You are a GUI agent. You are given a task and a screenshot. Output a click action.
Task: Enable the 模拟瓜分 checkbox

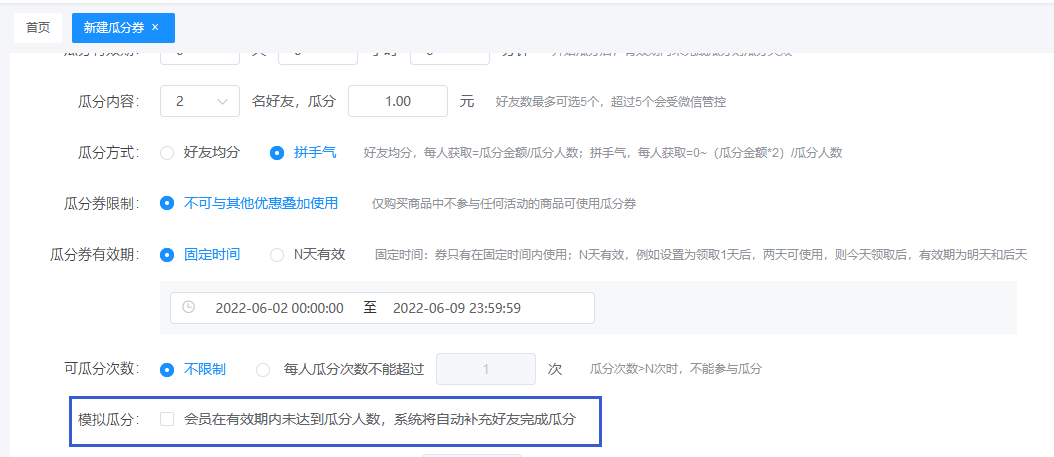(167, 419)
